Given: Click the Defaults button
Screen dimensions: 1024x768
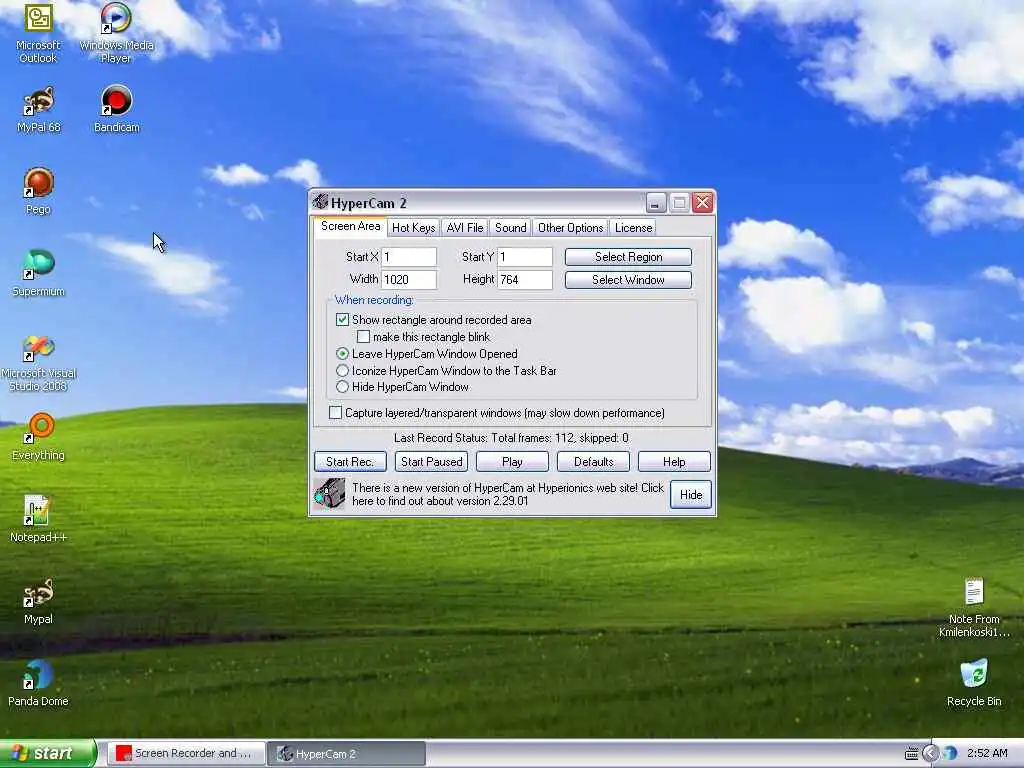Looking at the screenshot, I should tap(593, 462).
